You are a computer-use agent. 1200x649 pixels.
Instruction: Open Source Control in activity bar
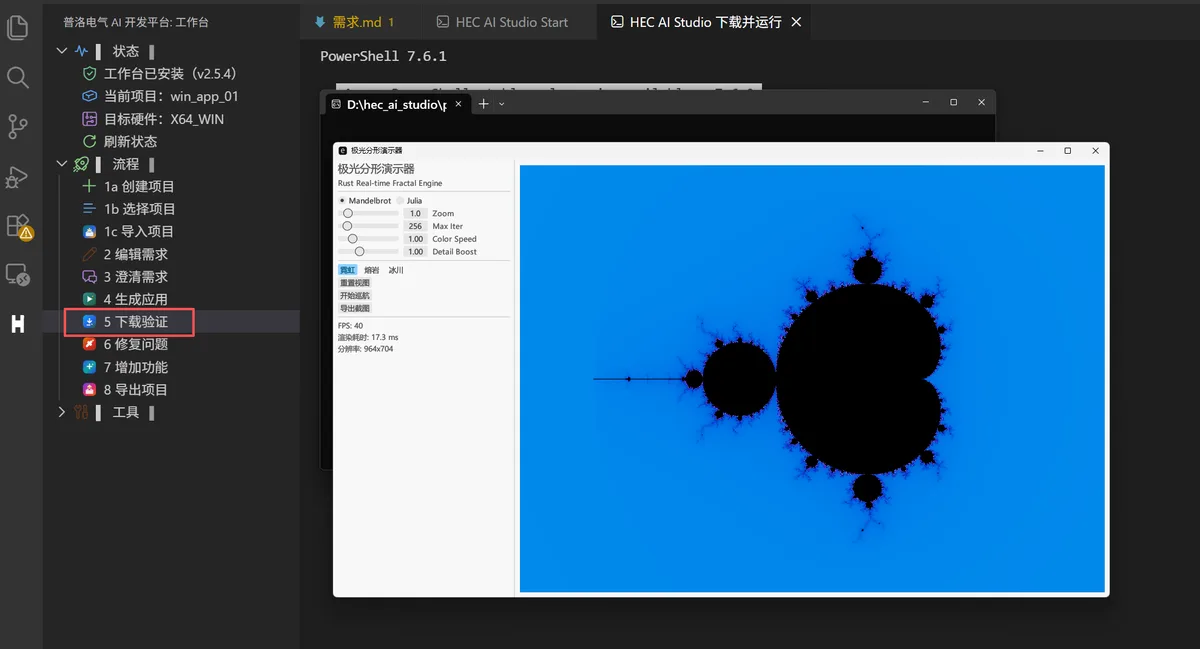(17, 126)
